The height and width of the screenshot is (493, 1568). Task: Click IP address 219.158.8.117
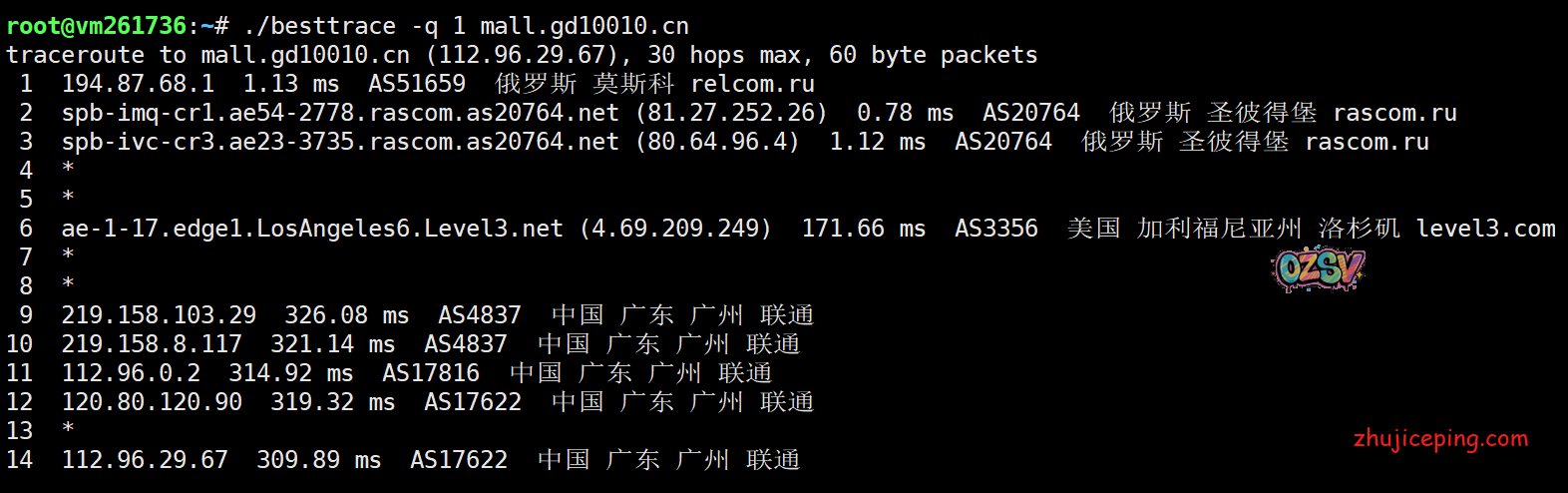tap(152, 344)
